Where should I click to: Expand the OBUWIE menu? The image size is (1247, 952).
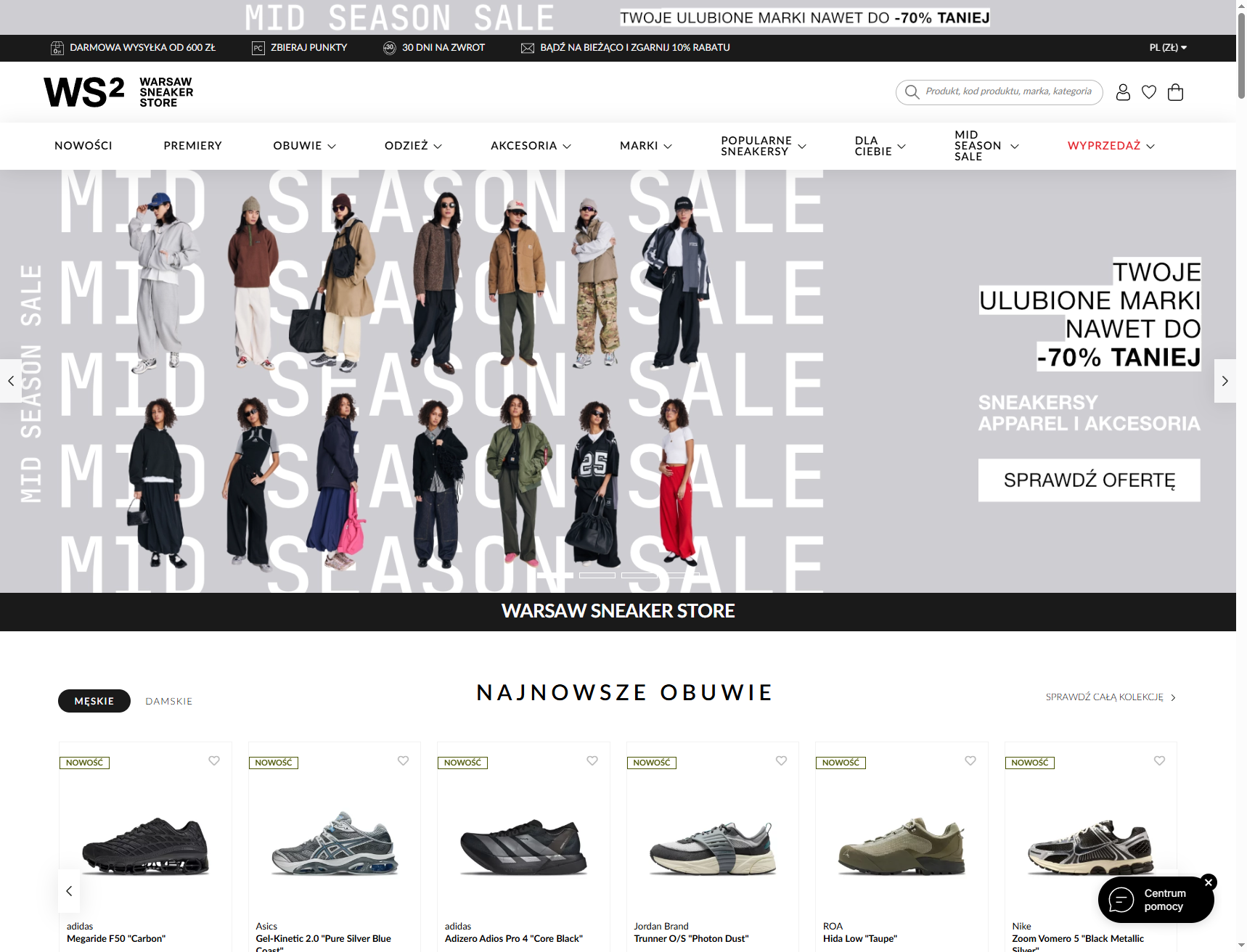[x=304, y=146]
